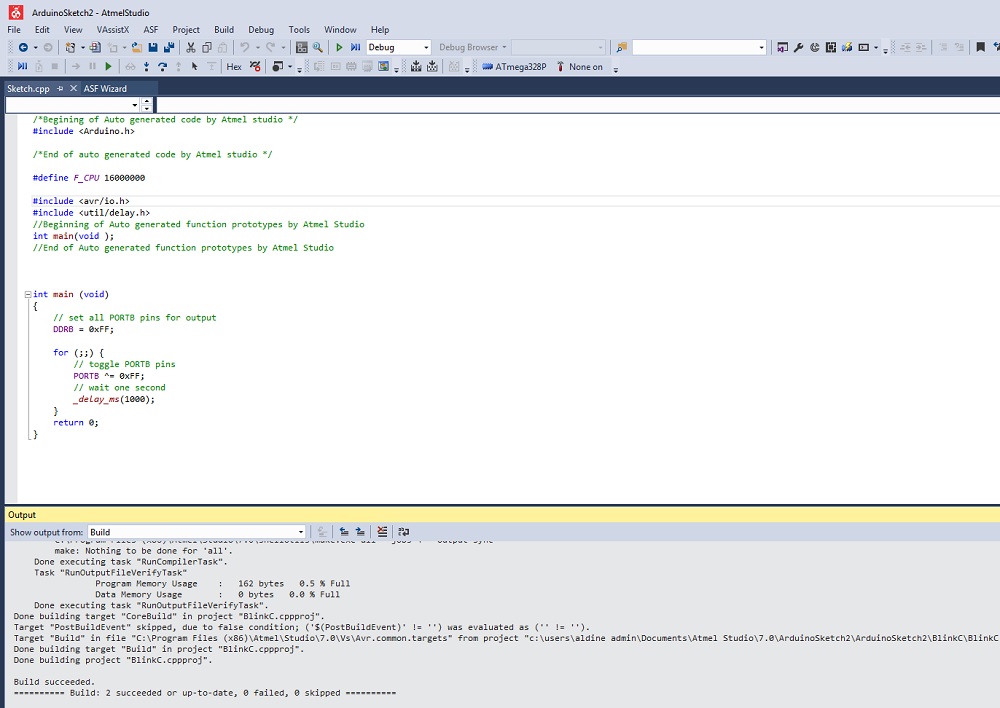Click the Solution Explorer window icon in toolbar
Viewport: 1000px width, 708px height.
coord(783,47)
